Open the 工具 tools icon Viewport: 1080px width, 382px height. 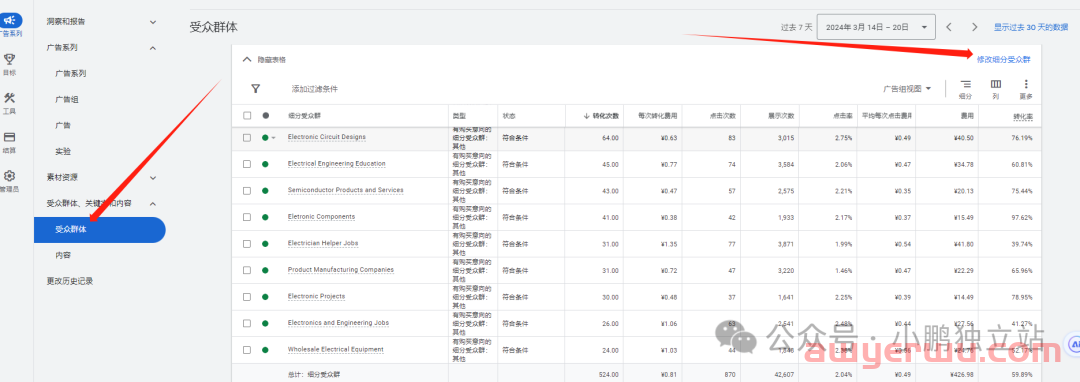10,98
